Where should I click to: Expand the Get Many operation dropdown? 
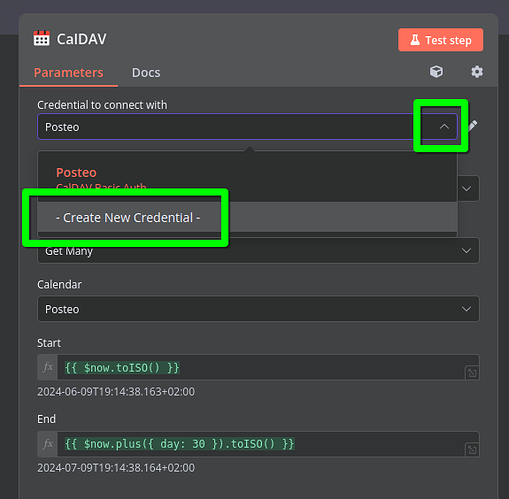click(466, 250)
